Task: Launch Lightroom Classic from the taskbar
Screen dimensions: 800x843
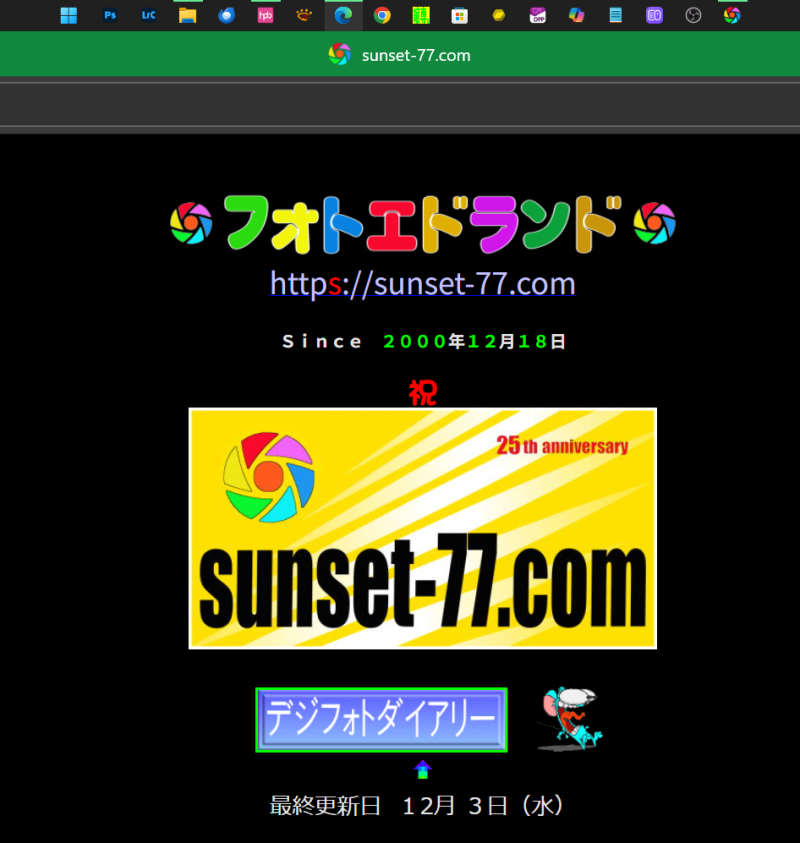Action: (x=148, y=15)
